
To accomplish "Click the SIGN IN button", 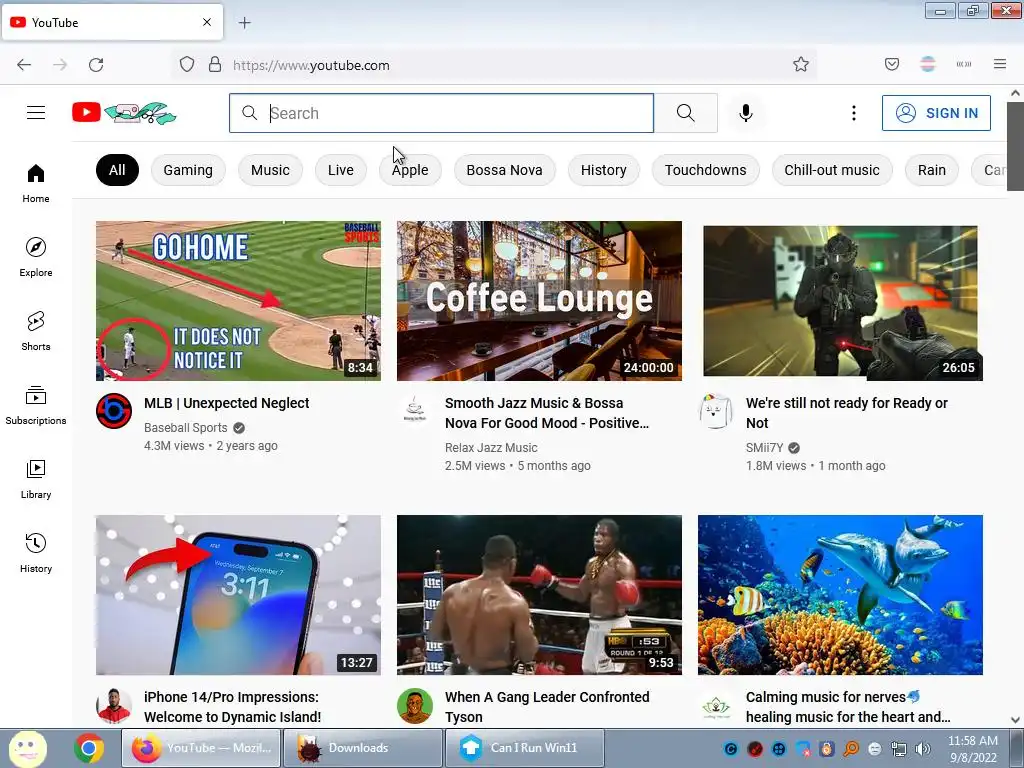I will pos(936,113).
